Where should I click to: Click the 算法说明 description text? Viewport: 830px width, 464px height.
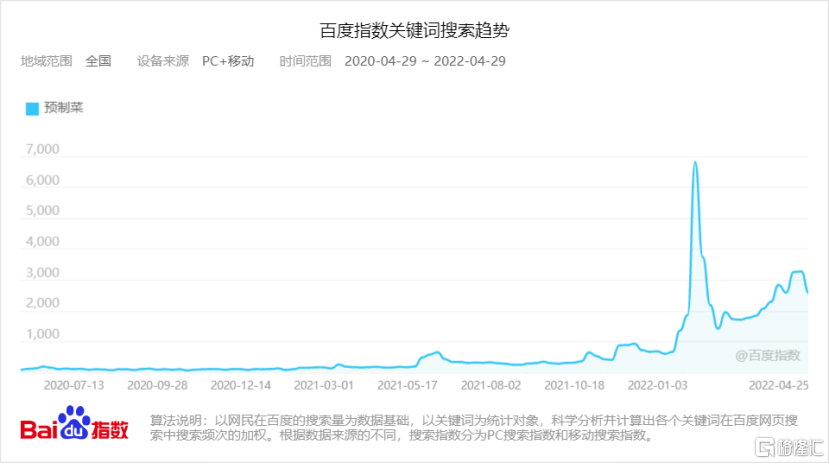coord(474,428)
